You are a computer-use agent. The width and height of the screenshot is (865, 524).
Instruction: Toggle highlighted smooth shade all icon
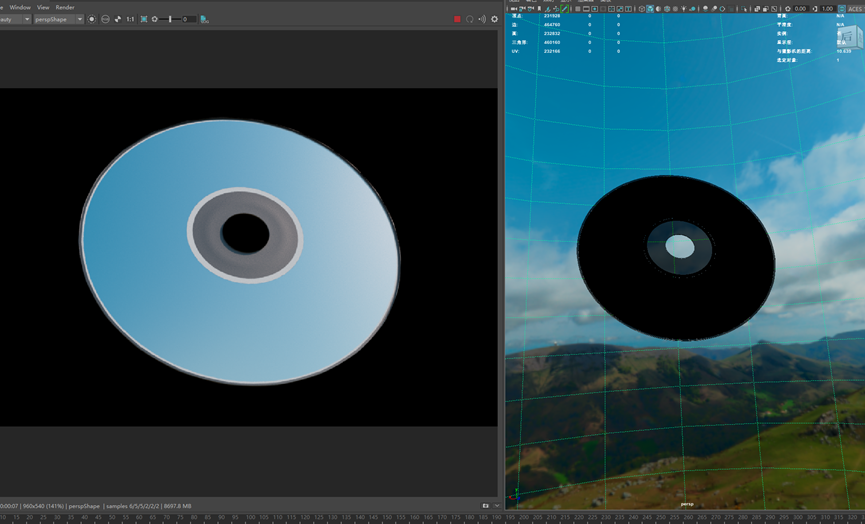650,9
